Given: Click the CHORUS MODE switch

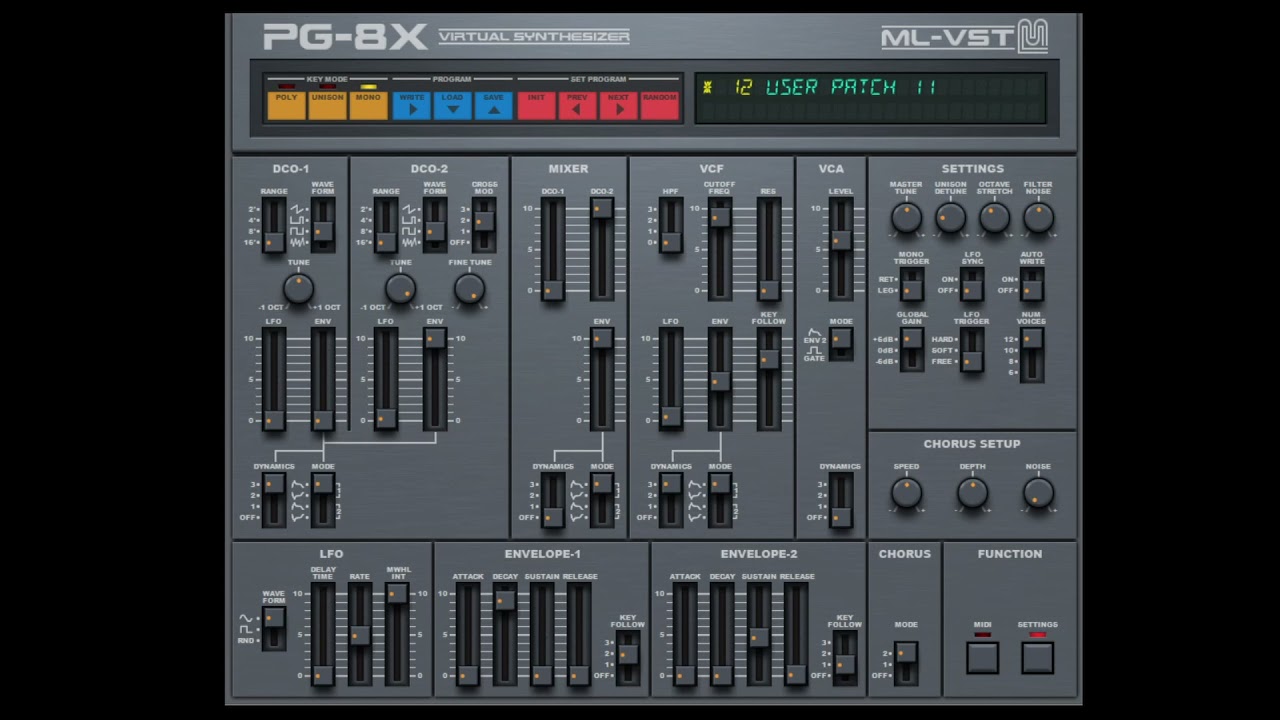Looking at the screenshot, I should pyautogui.click(x=905, y=663).
